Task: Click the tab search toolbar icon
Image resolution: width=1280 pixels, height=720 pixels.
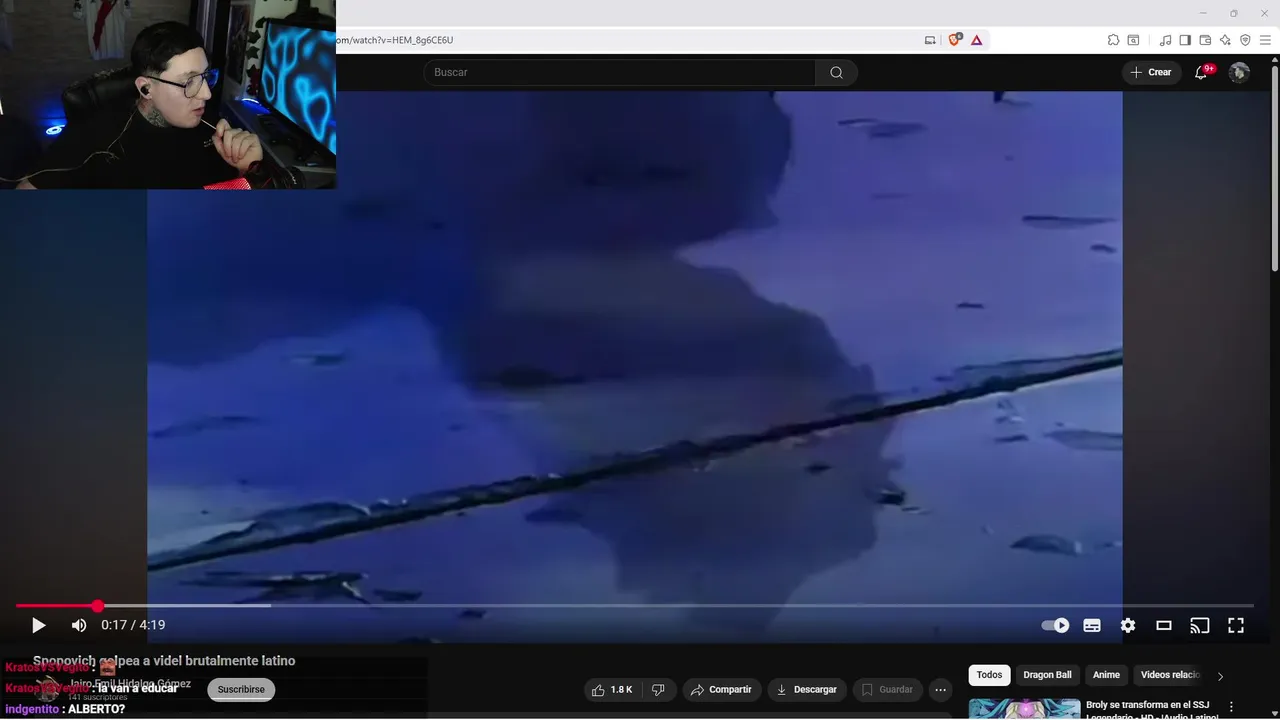Action: pyautogui.click(x=1133, y=40)
